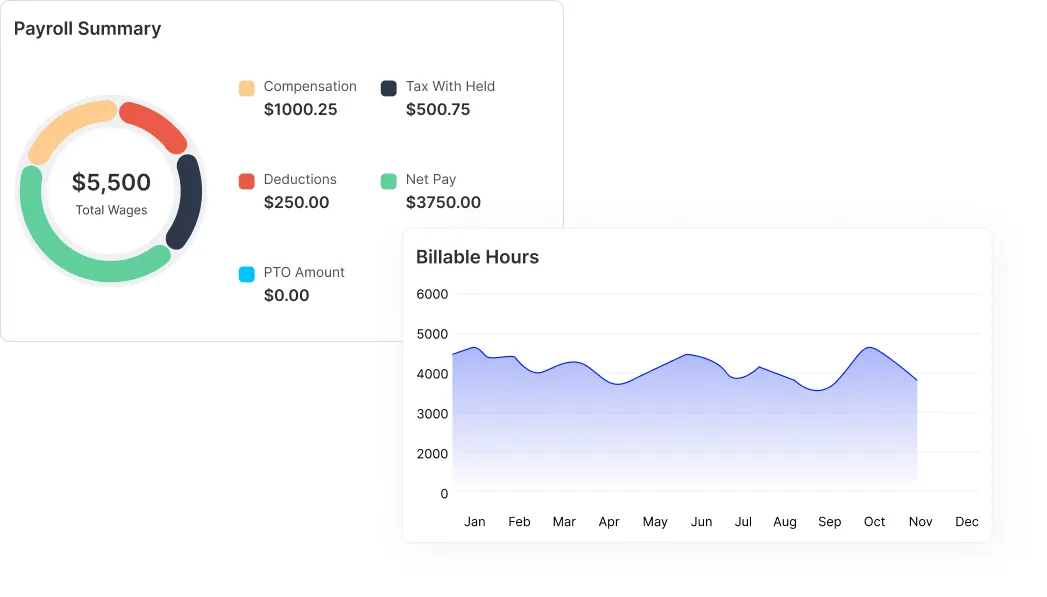Click the $3750.00 Net Pay amount

(x=443, y=202)
